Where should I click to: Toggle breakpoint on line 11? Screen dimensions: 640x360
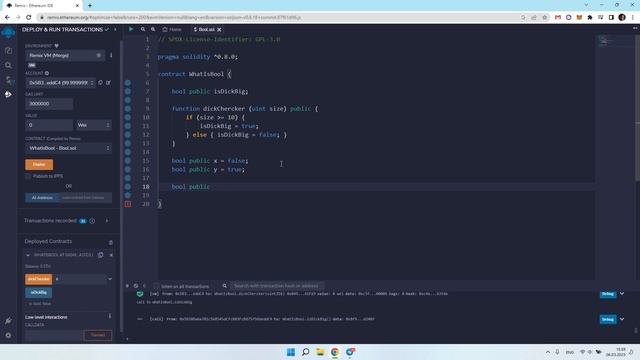(128, 126)
